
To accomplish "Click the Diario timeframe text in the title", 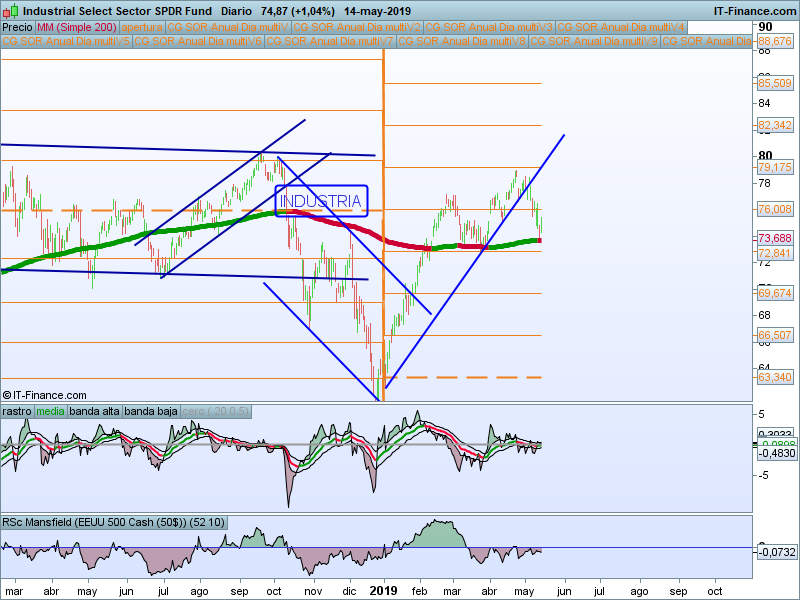I will pos(236,11).
